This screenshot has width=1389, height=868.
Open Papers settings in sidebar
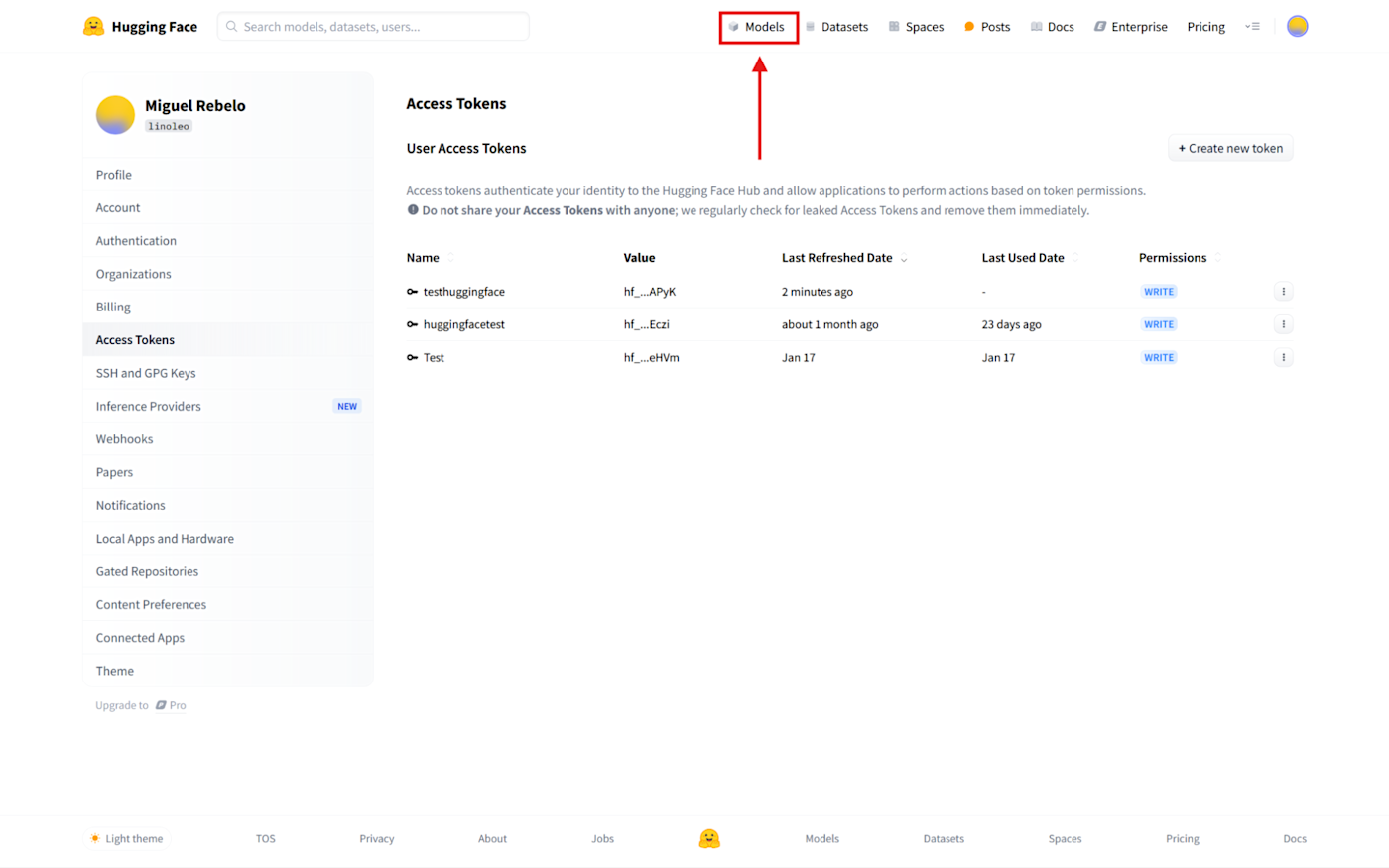point(228,472)
